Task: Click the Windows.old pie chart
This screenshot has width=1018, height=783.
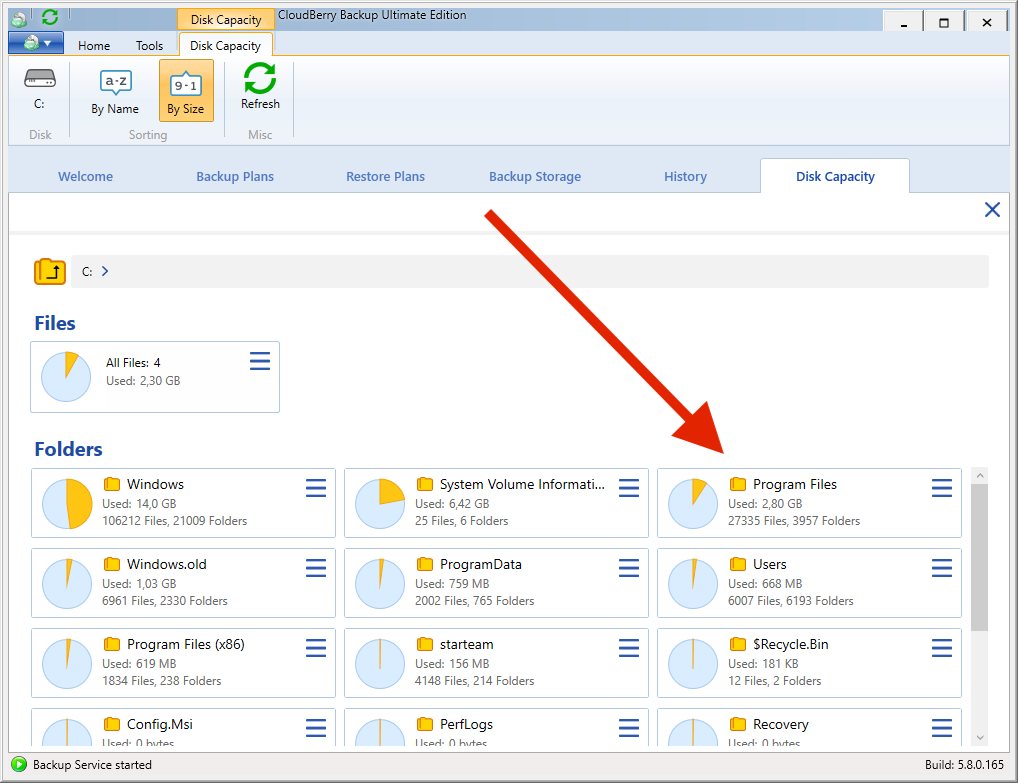Action: click(67, 584)
